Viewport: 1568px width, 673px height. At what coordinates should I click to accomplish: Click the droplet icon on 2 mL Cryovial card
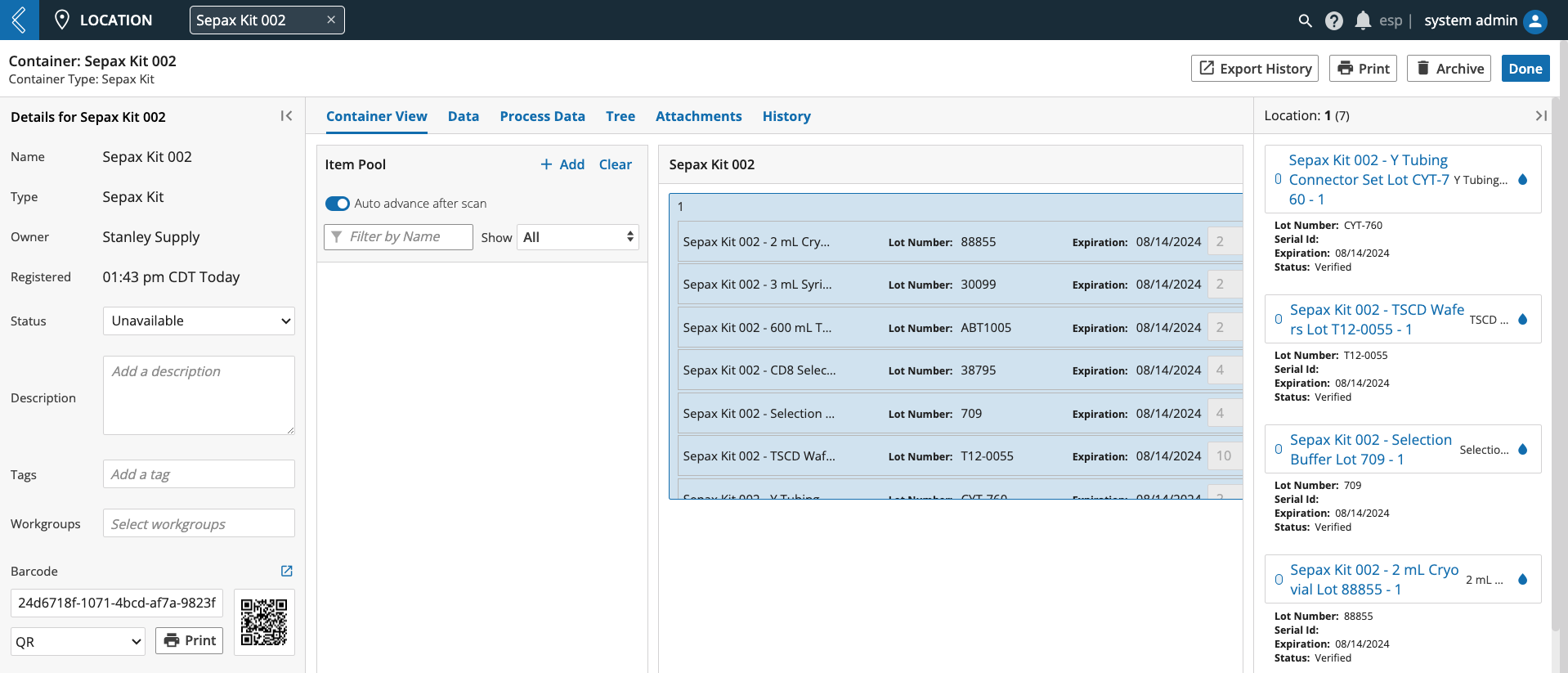[1523, 580]
